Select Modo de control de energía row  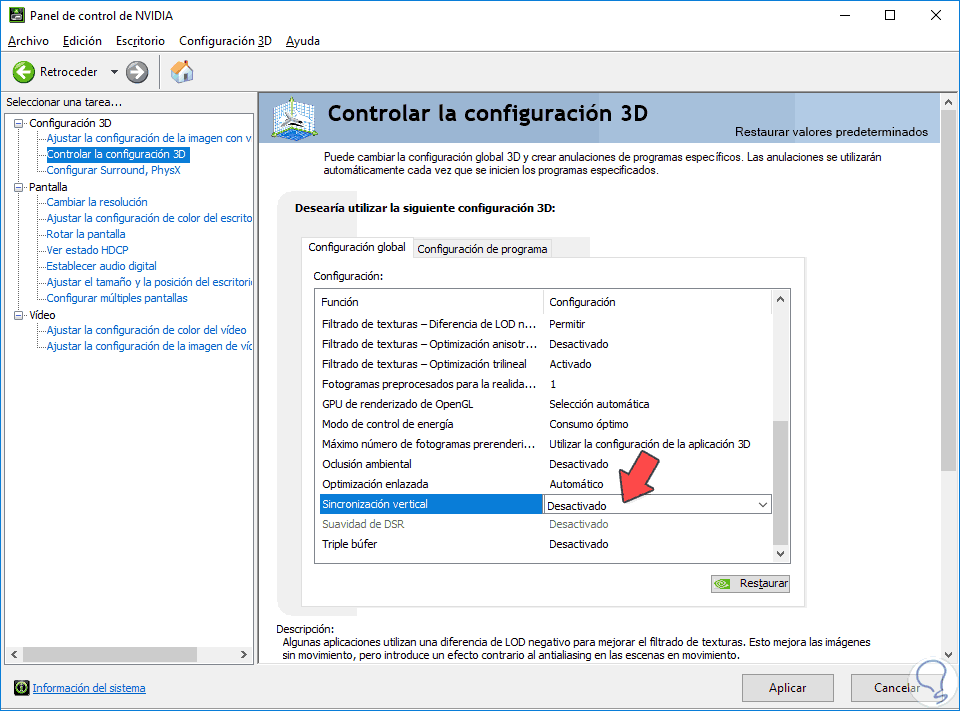[545, 424]
